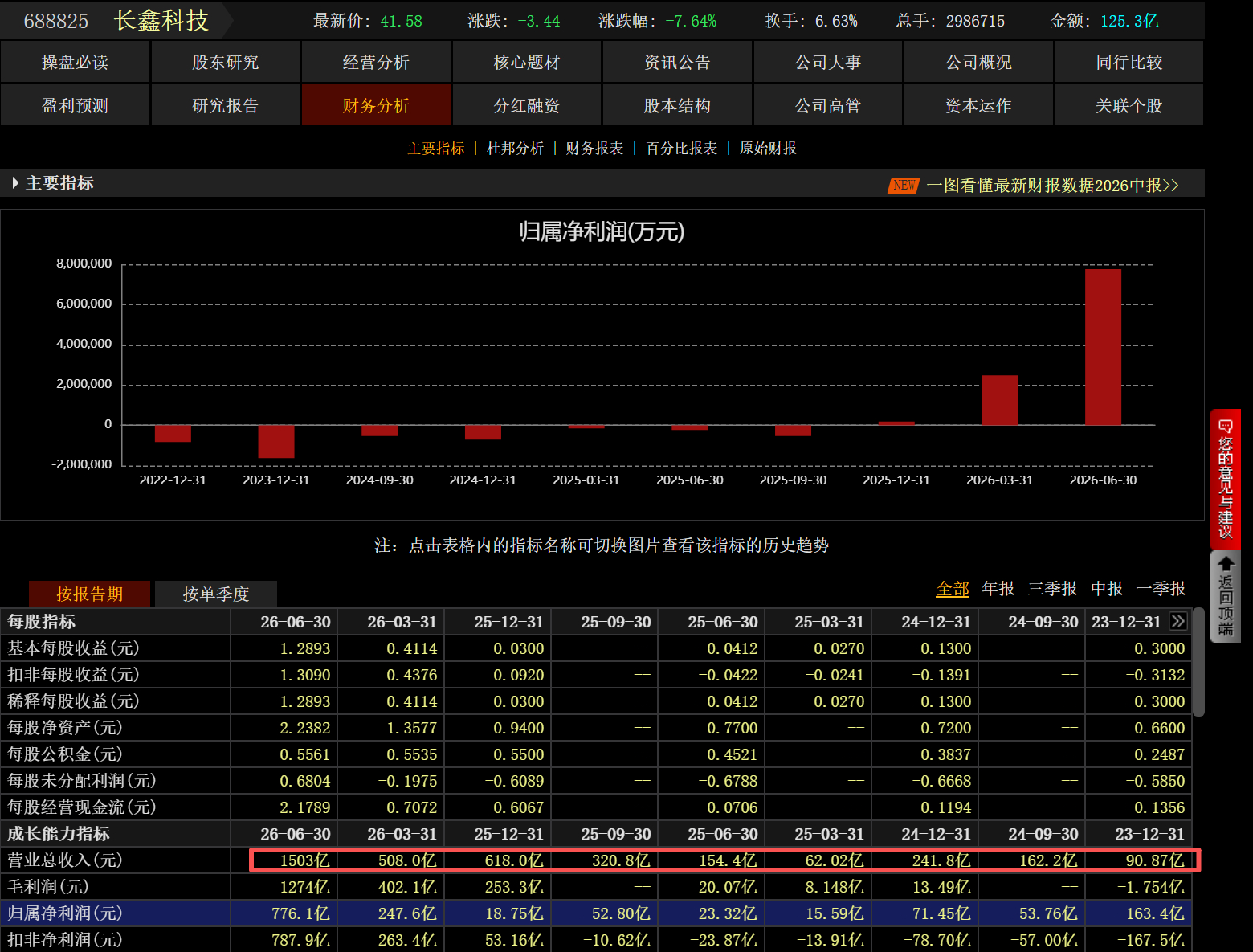Filter reports by 中报

(1107, 589)
